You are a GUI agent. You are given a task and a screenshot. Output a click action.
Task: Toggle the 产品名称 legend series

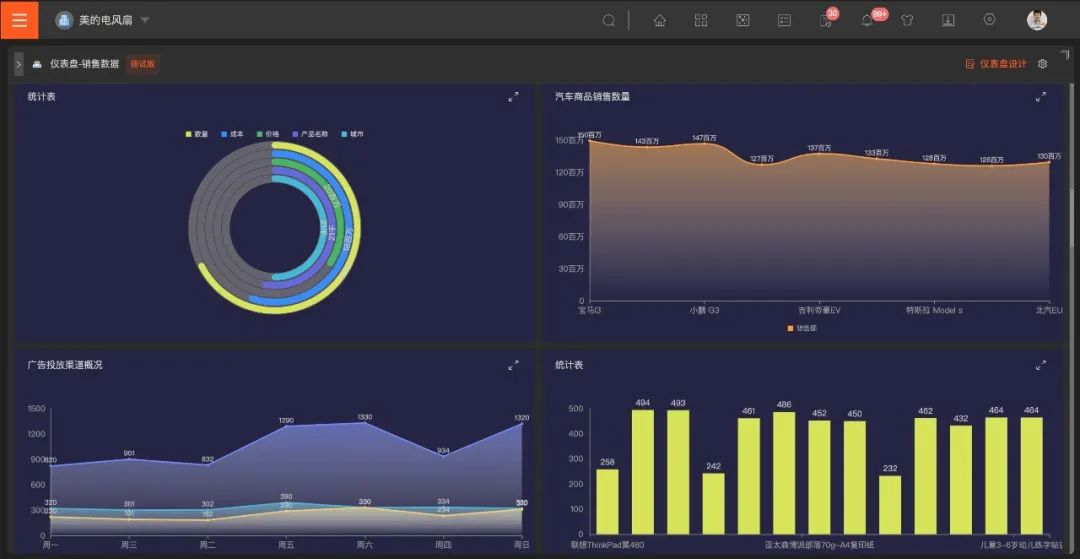pyautogui.click(x=311, y=134)
